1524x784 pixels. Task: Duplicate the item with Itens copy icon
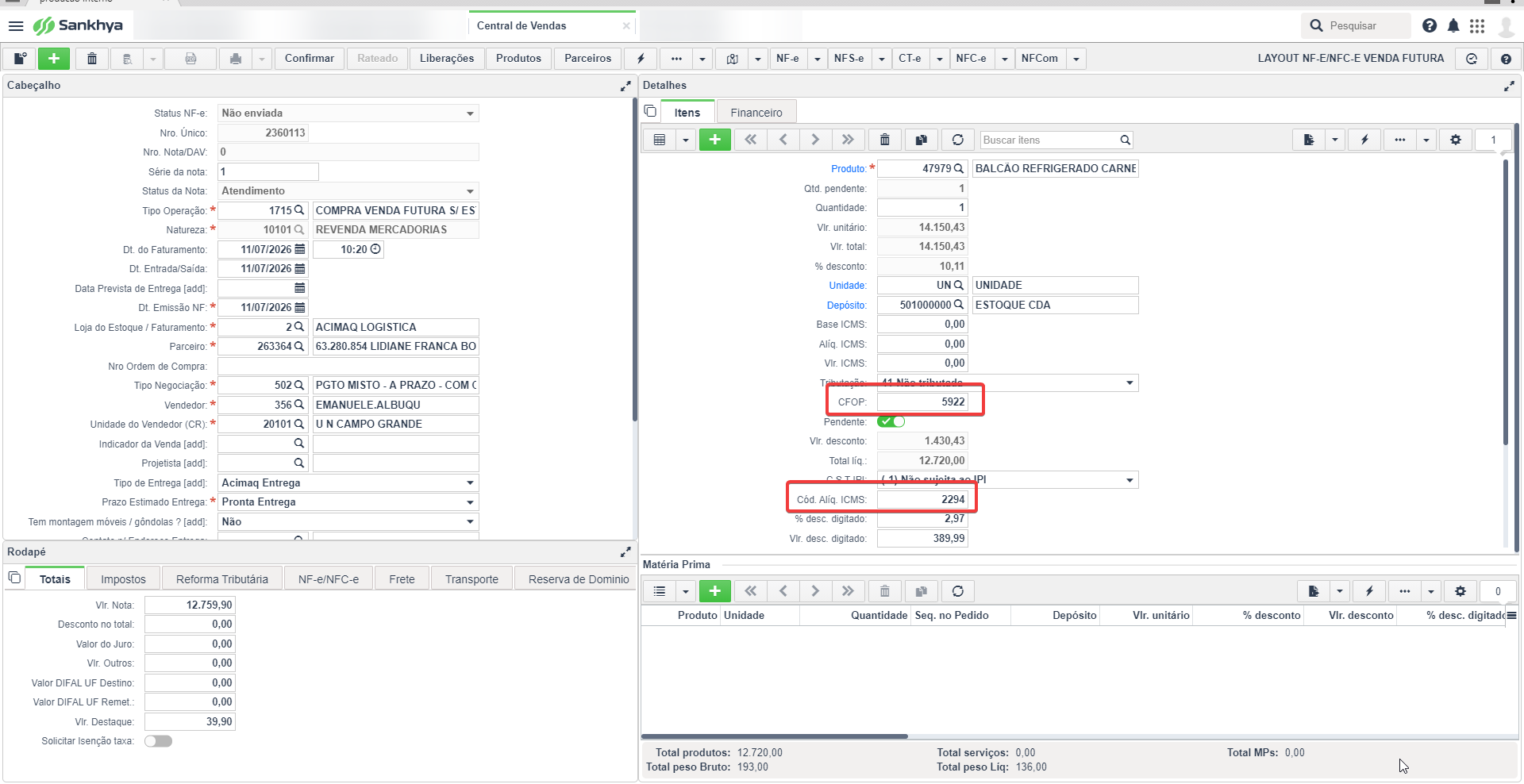coord(922,140)
